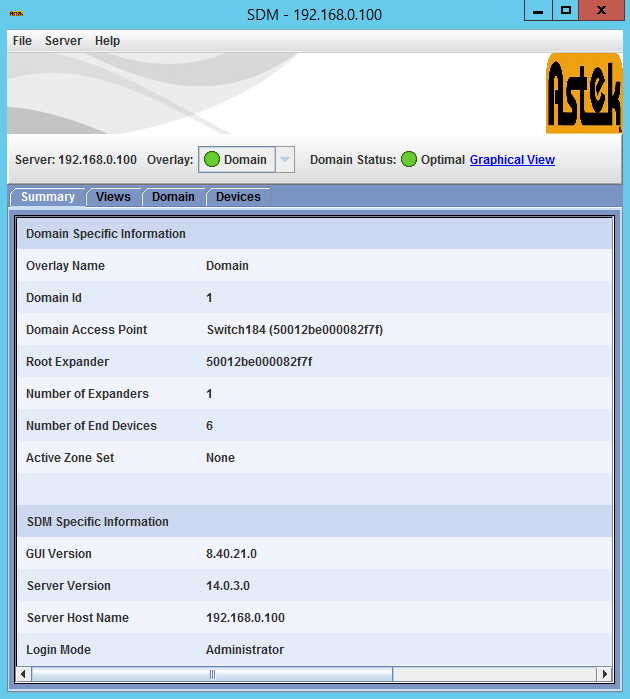Viewport: 630px width, 699px height.
Task: Click the Number of End Devices value 6
Action: pyautogui.click(x=209, y=426)
